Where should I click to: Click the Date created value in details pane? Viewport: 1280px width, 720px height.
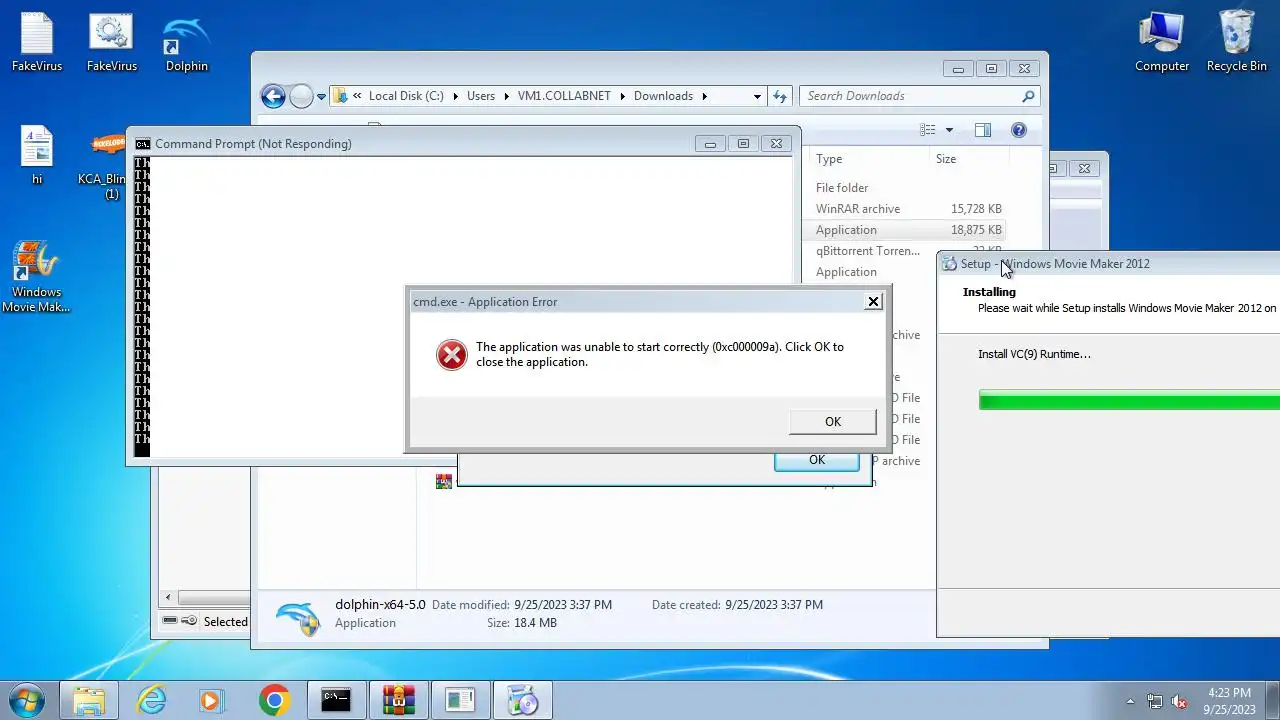point(774,604)
